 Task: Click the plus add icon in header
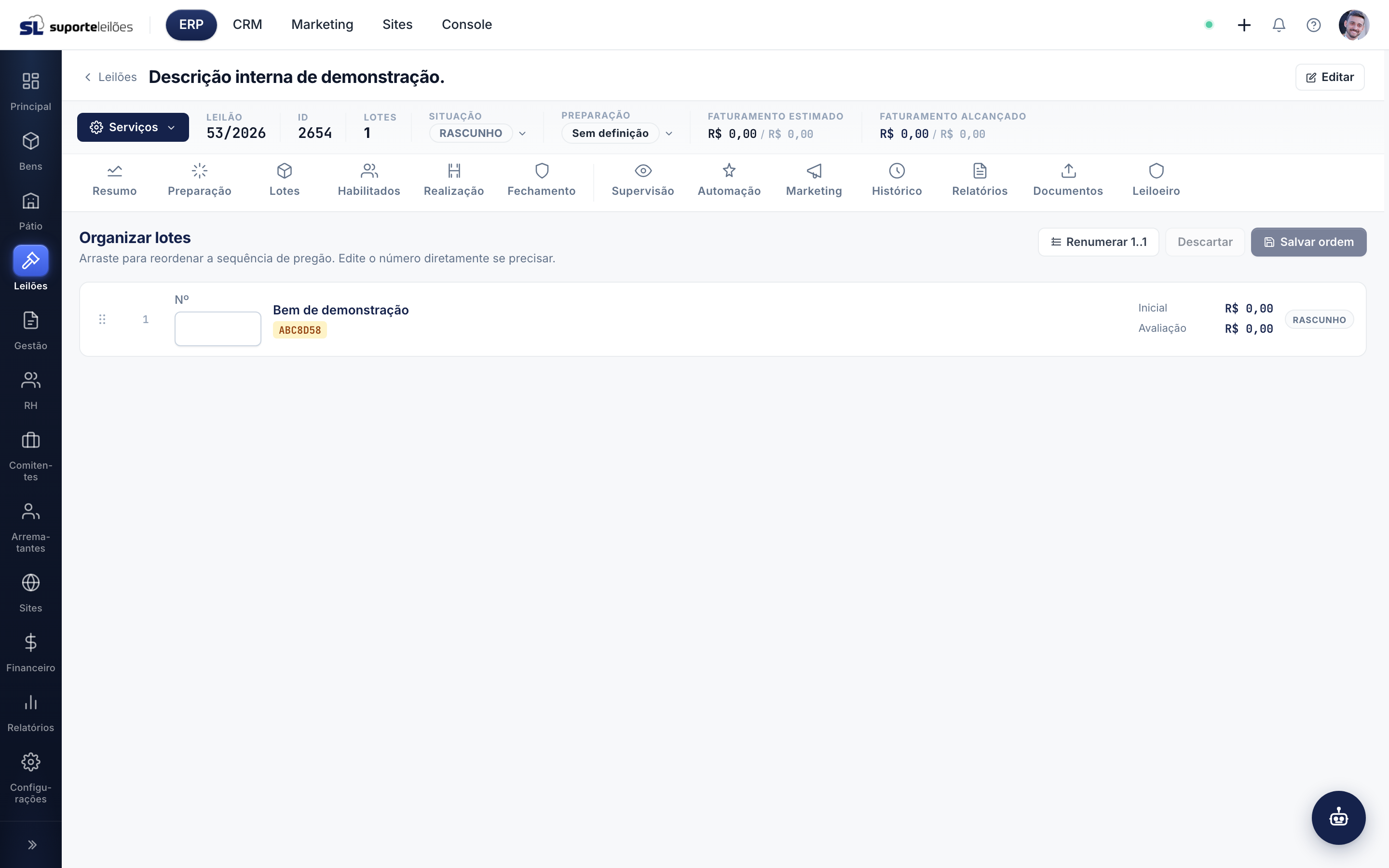pos(1244,25)
